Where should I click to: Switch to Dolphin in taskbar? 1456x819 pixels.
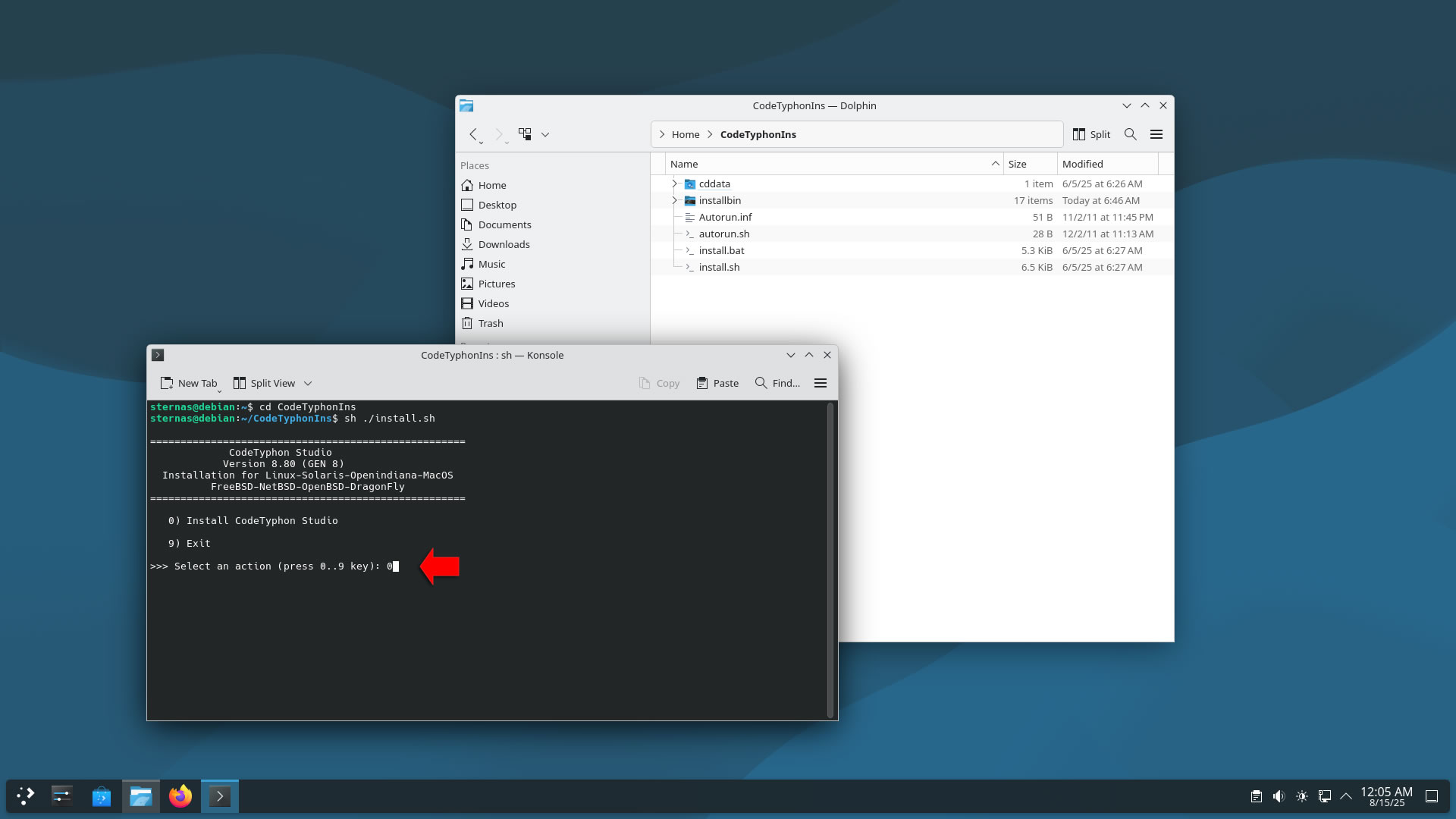[141, 796]
